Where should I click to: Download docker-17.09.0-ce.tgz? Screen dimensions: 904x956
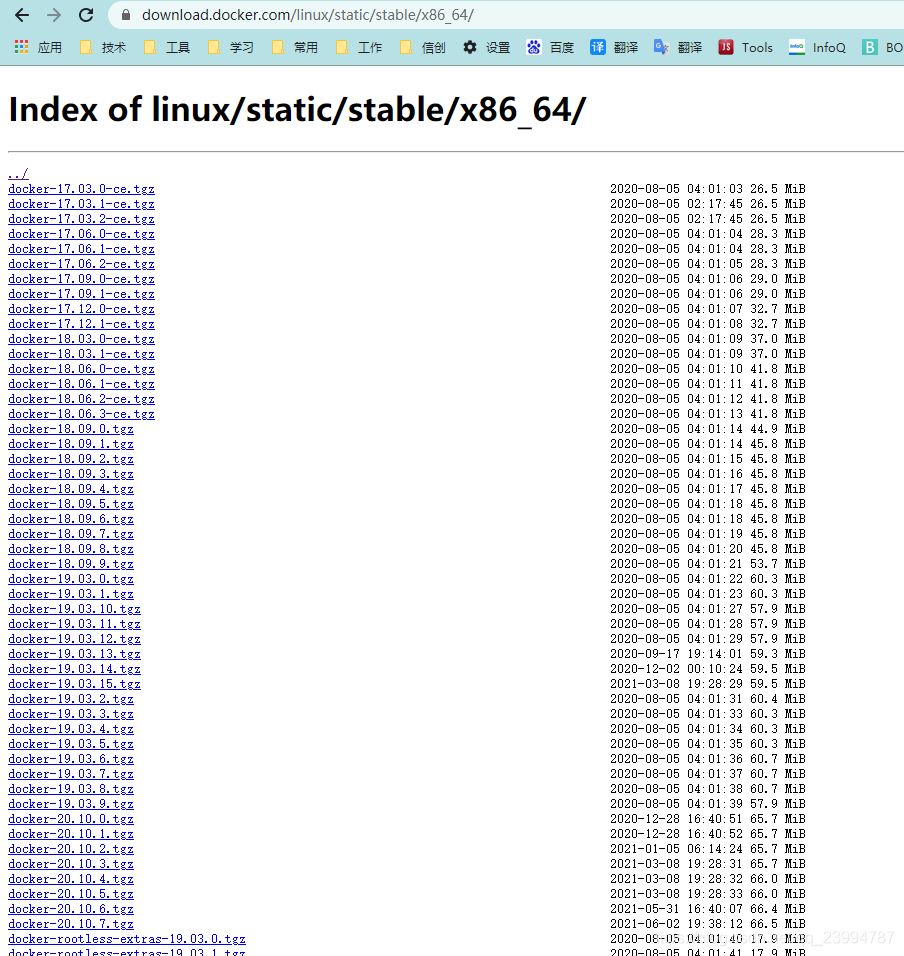[81, 279]
